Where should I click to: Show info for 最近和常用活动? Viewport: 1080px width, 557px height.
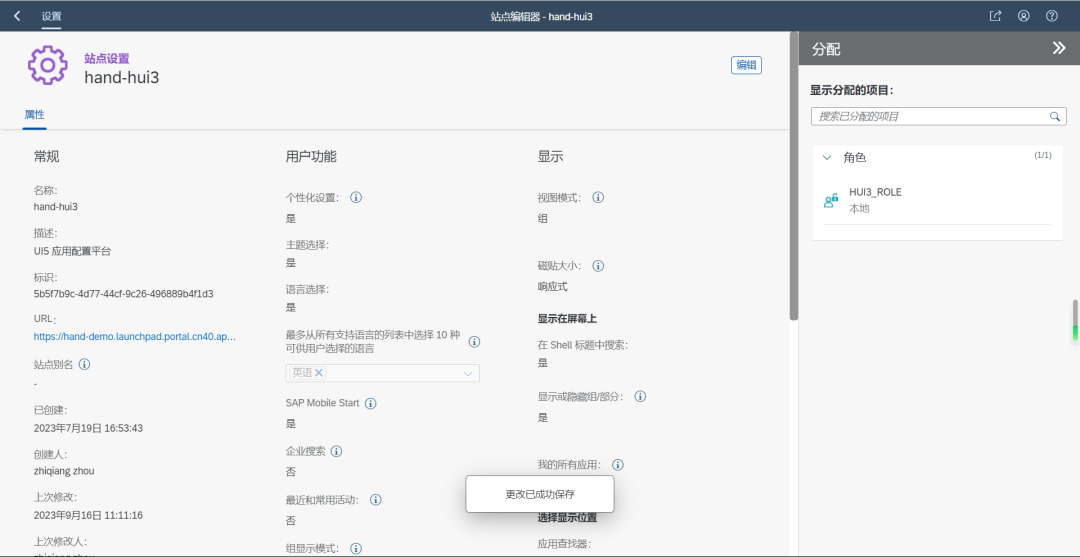[x=376, y=500]
